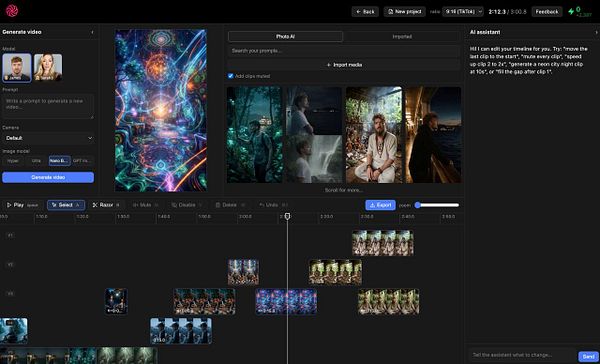
Task: Click the psychedelic video preview
Action: 161,110
